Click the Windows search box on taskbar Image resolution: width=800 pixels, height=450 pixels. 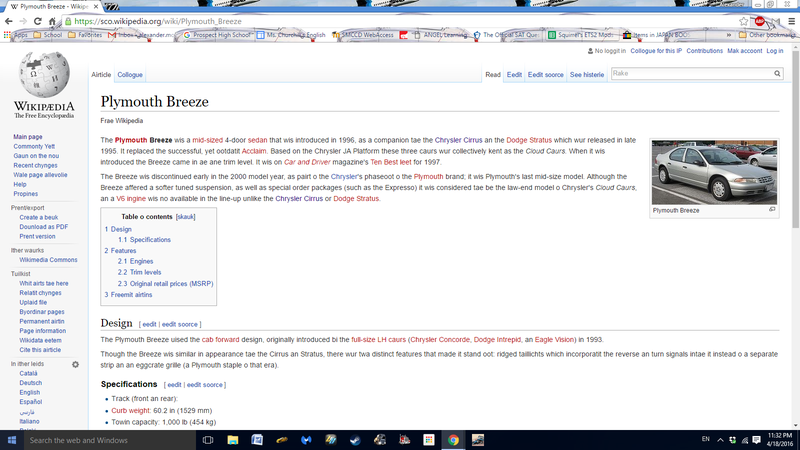pyautogui.click(x=110, y=440)
